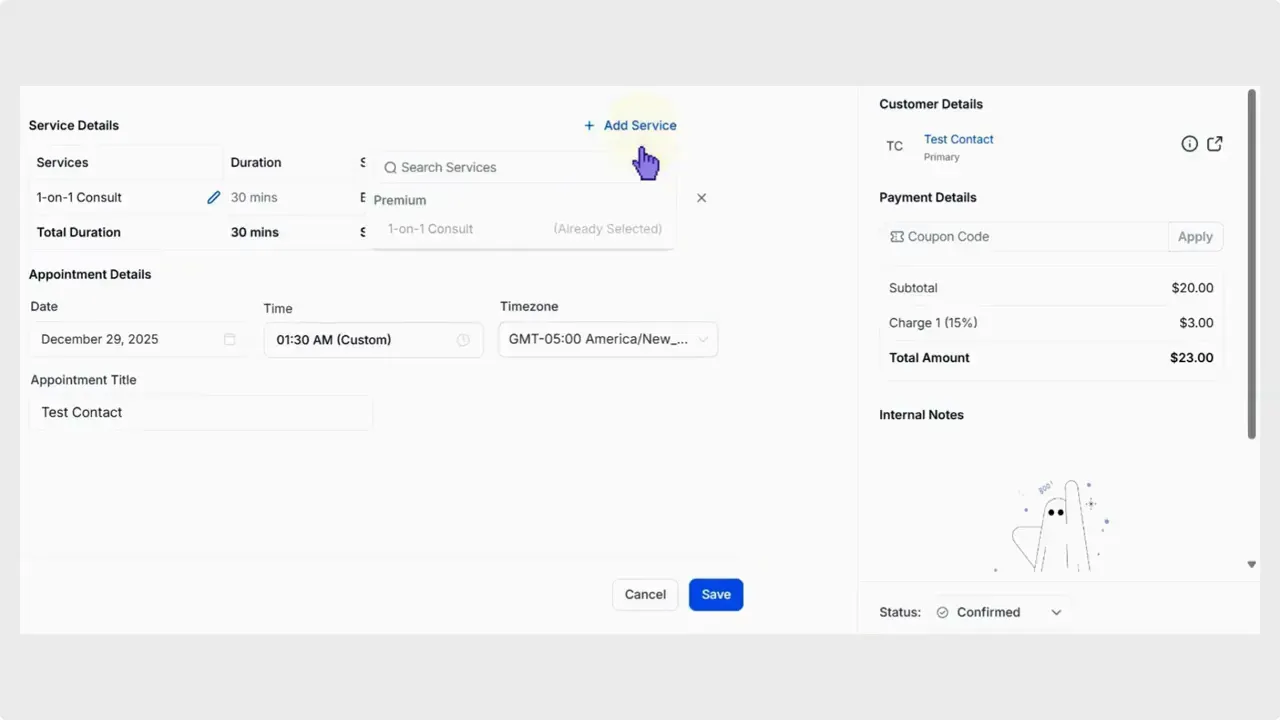Select the Premium services group

point(399,199)
